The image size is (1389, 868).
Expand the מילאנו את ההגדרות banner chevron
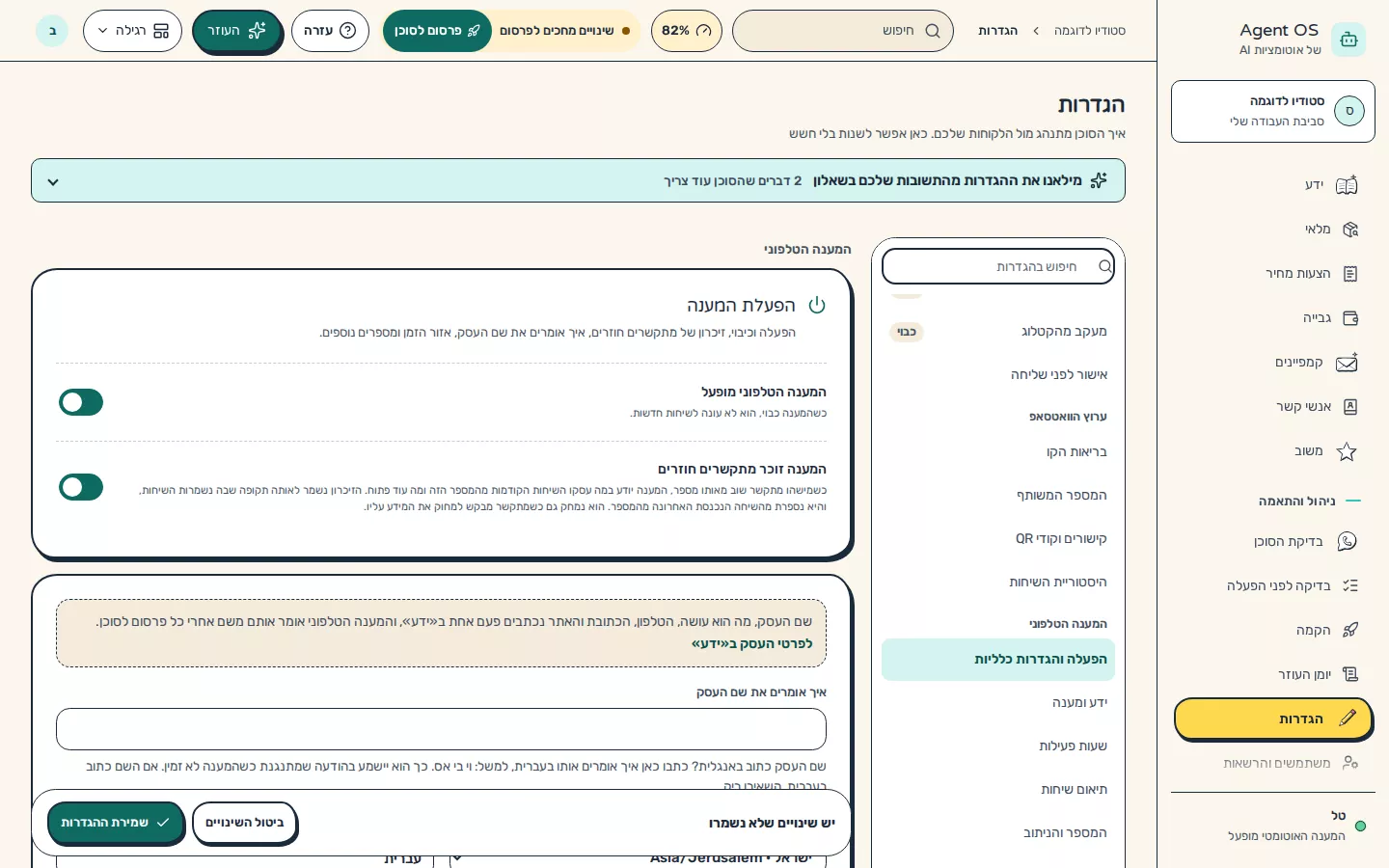(x=53, y=181)
